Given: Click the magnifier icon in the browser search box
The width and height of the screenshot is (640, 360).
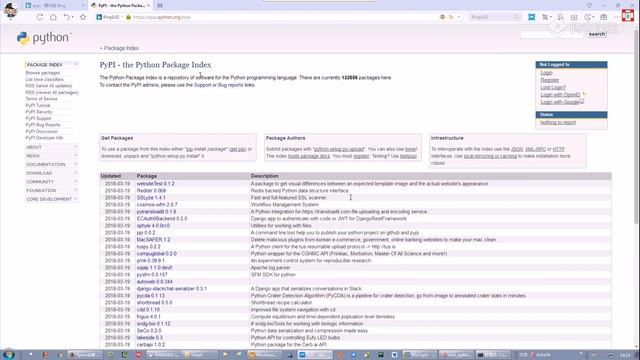Looking at the screenshot, I should pos(516,17).
